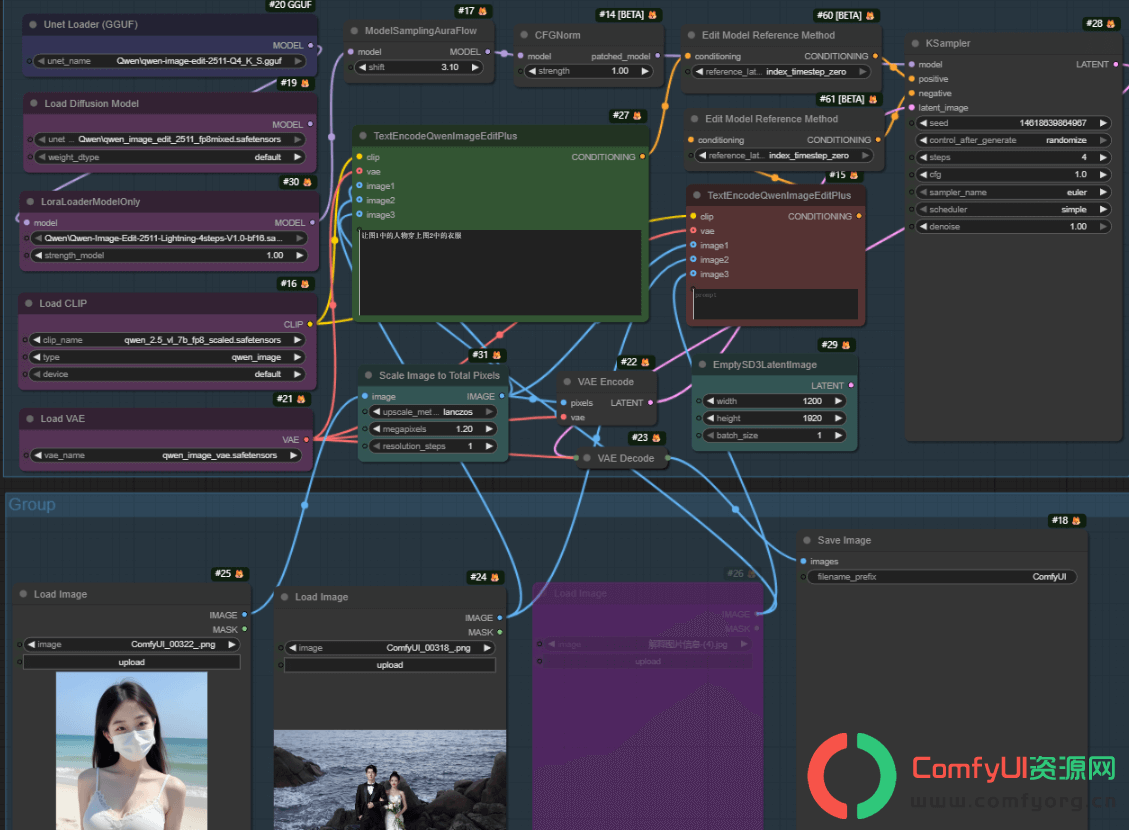Decrease the CFGNorm strength value

[x=531, y=71]
